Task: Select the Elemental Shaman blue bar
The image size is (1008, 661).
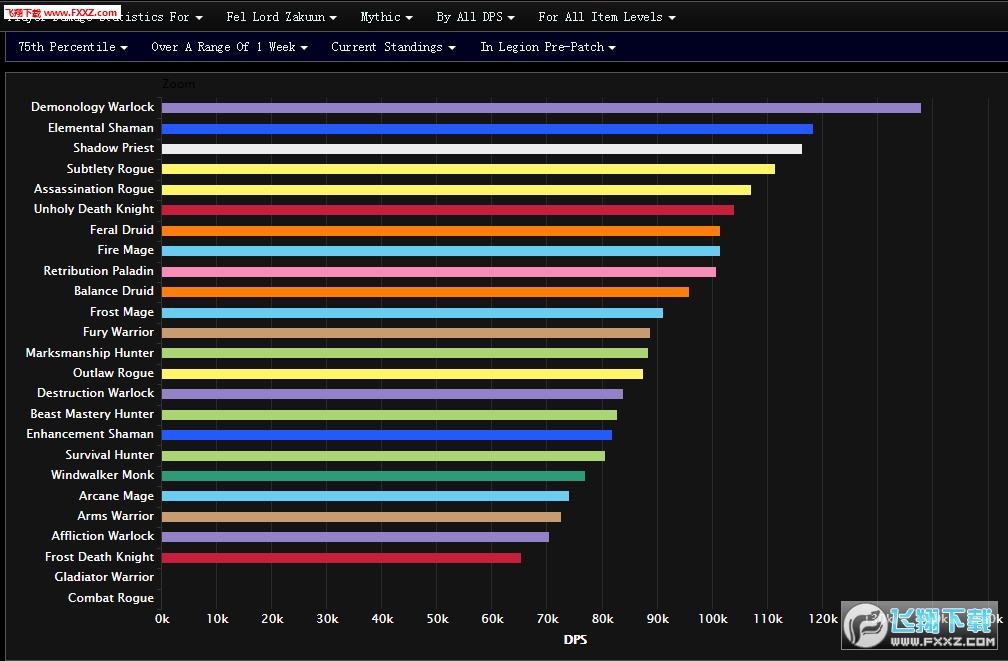Action: 487,129
